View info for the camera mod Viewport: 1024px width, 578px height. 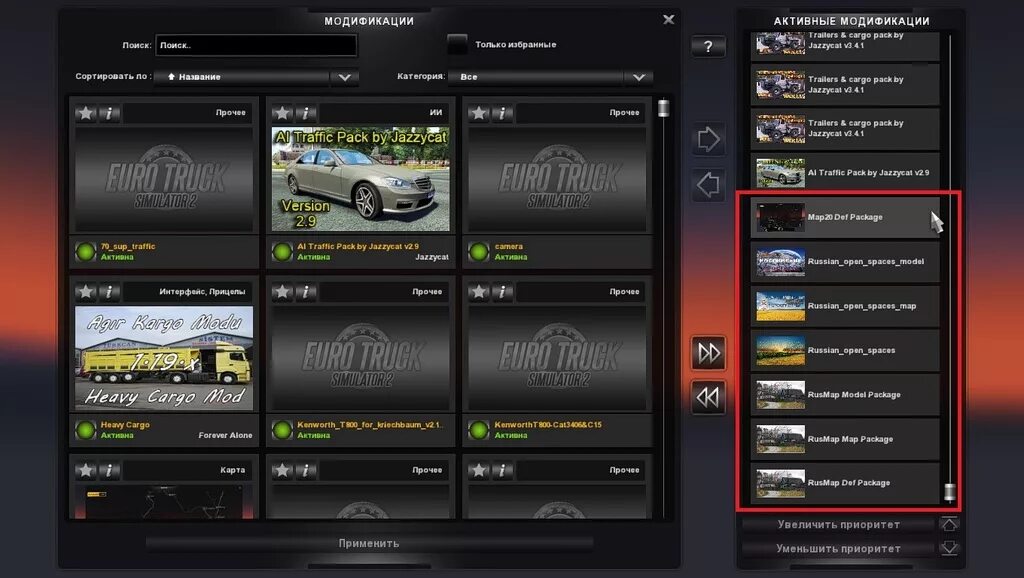tap(502, 113)
